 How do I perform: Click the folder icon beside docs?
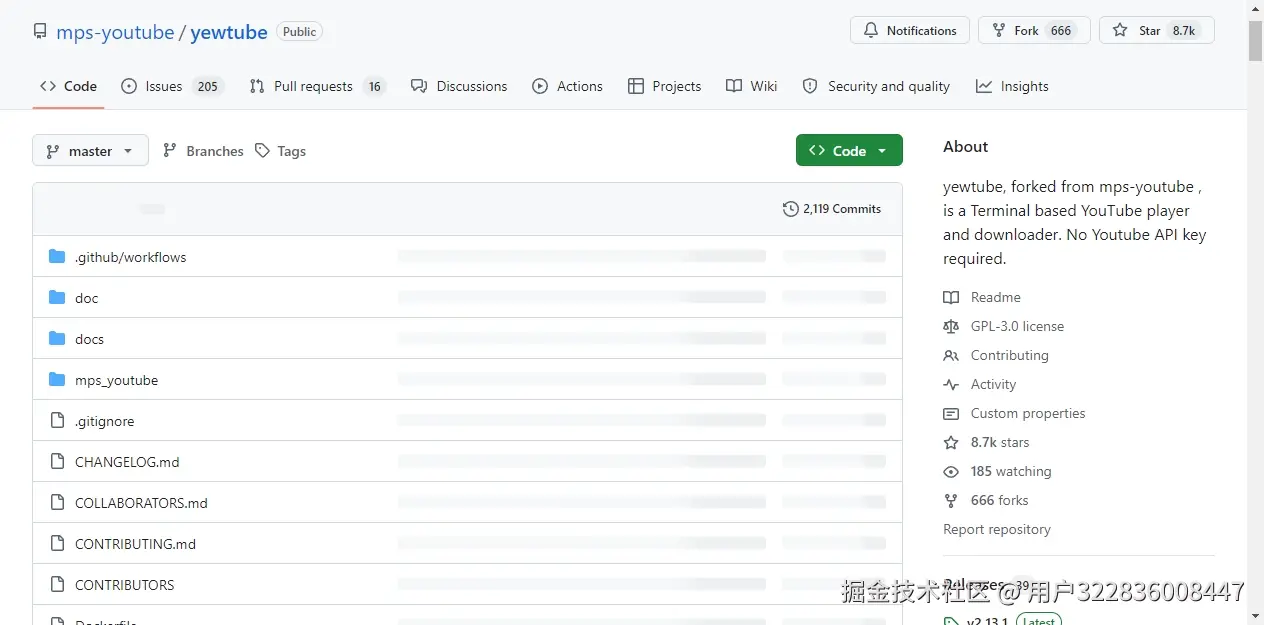(x=57, y=339)
